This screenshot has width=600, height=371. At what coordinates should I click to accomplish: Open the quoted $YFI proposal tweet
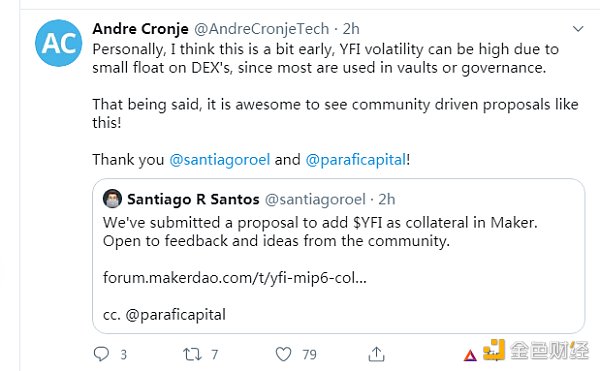point(339,256)
